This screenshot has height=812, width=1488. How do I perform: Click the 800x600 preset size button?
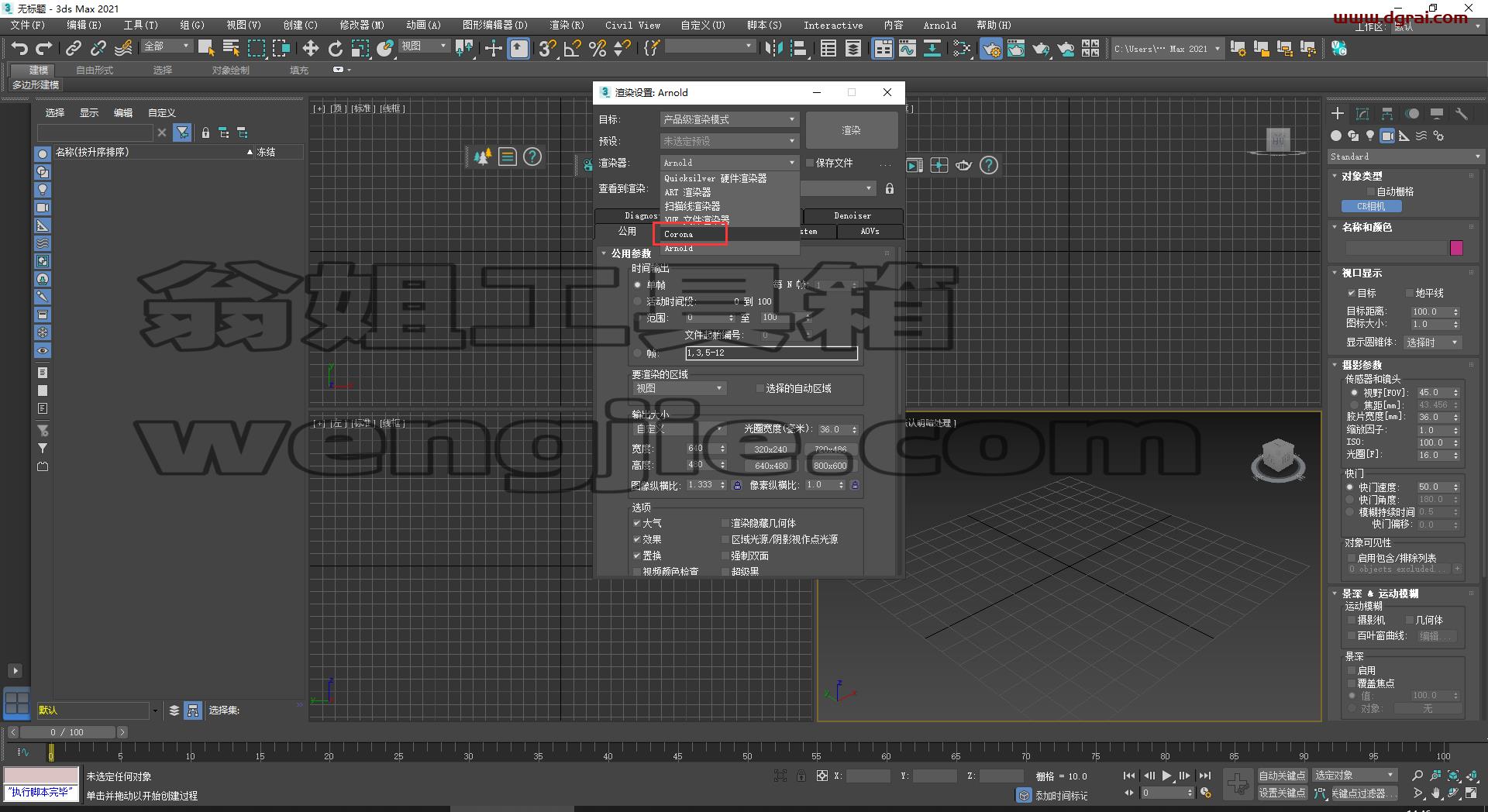click(x=830, y=466)
